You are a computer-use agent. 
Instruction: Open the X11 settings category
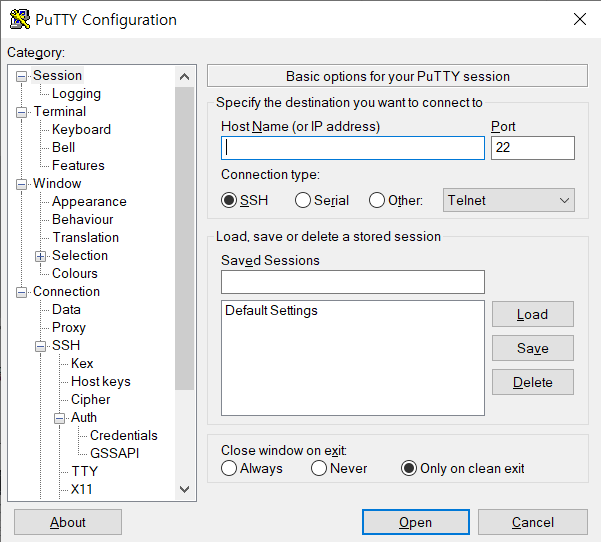(x=82, y=489)
